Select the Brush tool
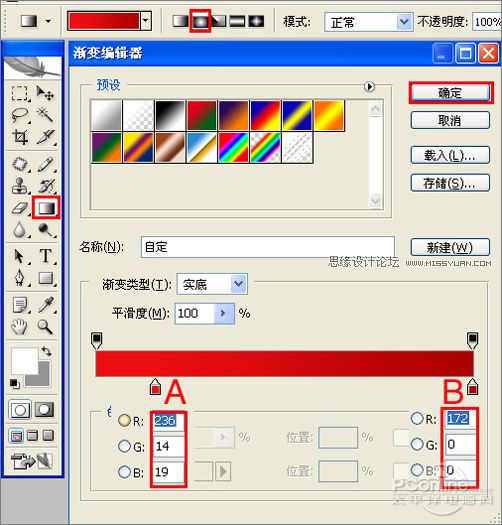 click(45, 164)
